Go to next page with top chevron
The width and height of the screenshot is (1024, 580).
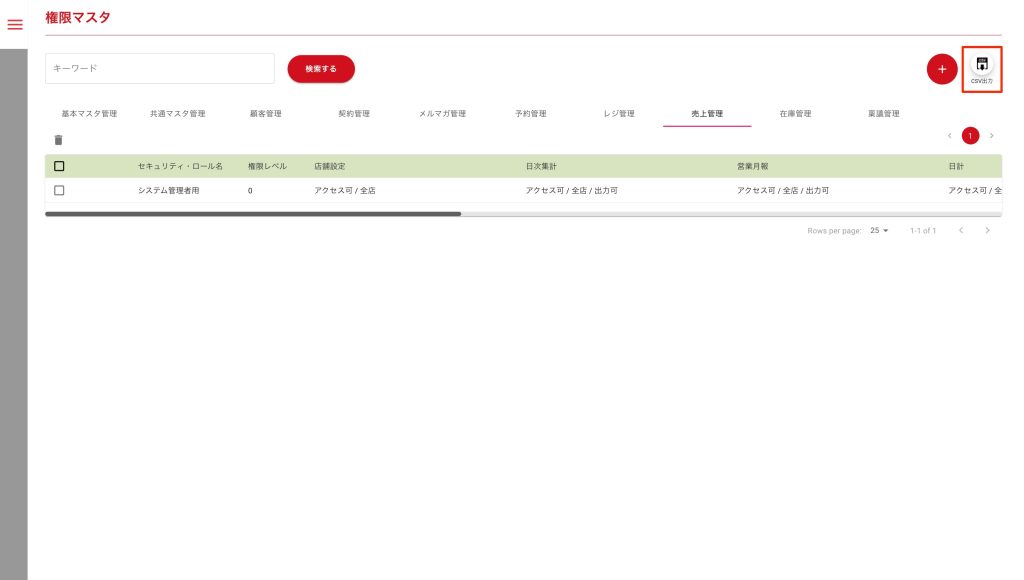click(x=991, y=136)
